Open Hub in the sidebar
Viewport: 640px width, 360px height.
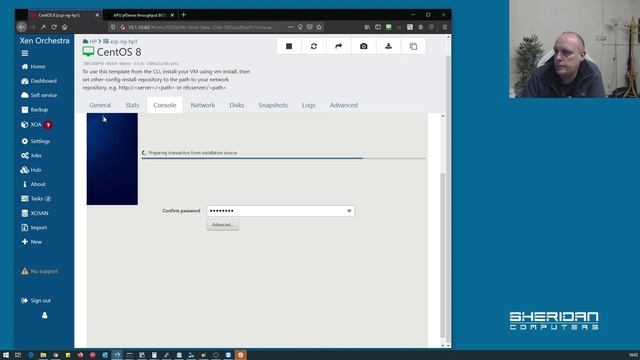[x=31, y=170]
